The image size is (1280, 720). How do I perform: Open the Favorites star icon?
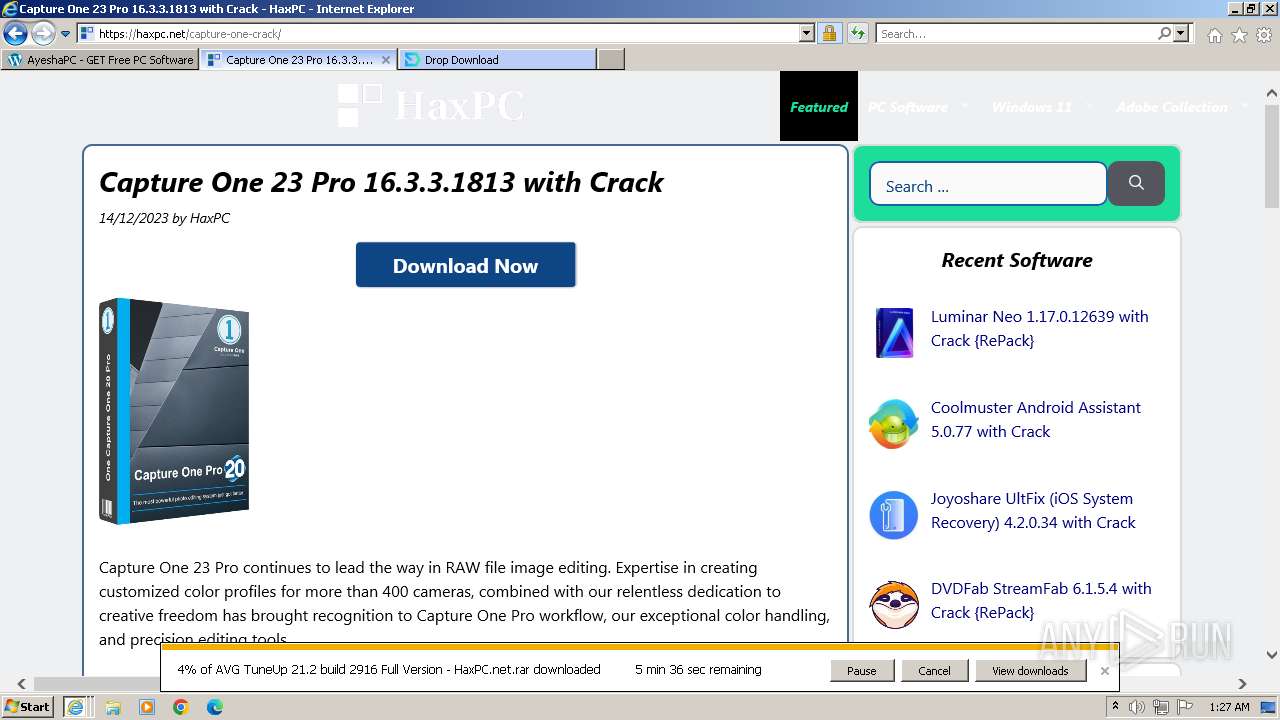coord(1239,35)
